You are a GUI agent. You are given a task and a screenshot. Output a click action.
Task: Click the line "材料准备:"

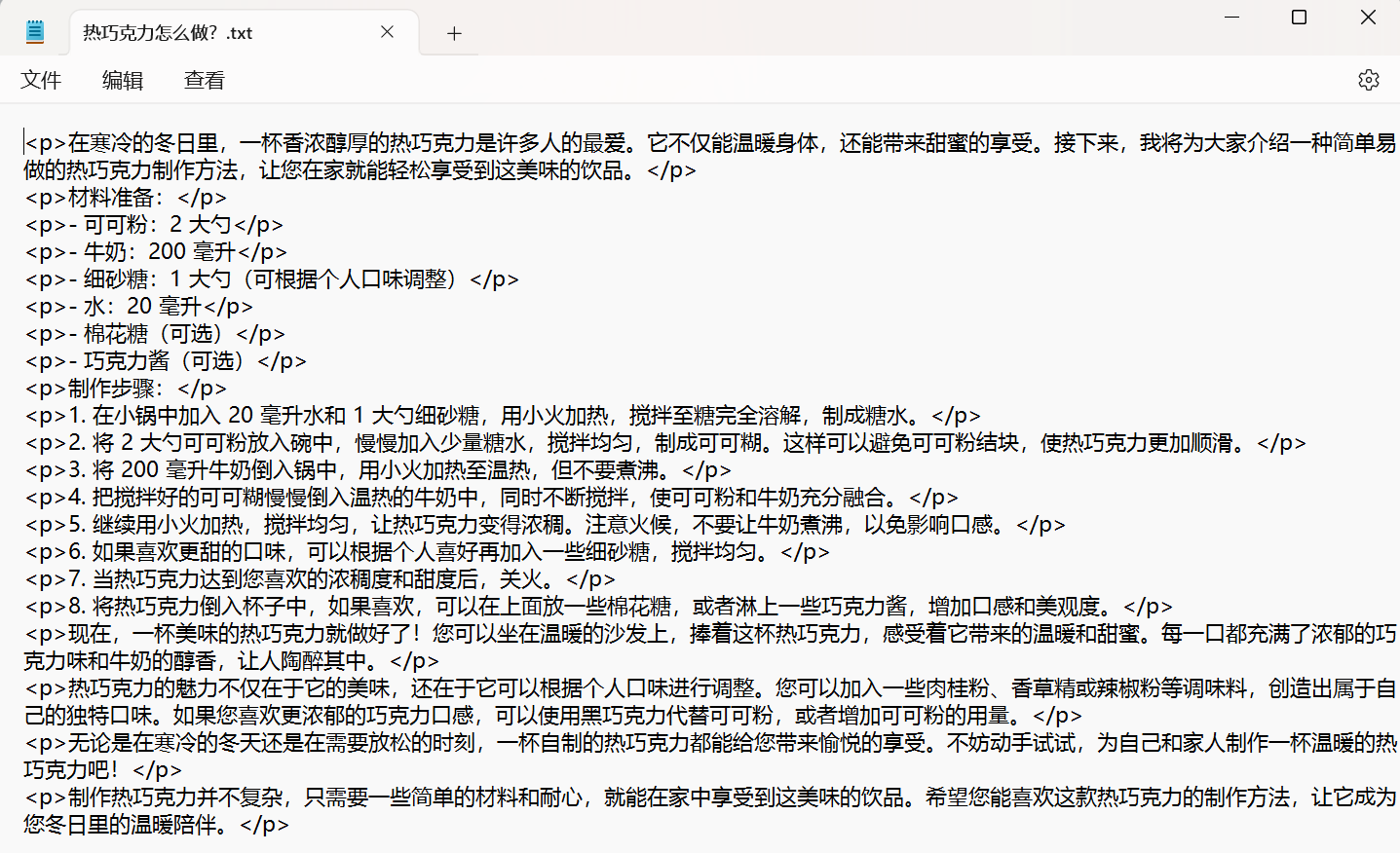[127, 198]
